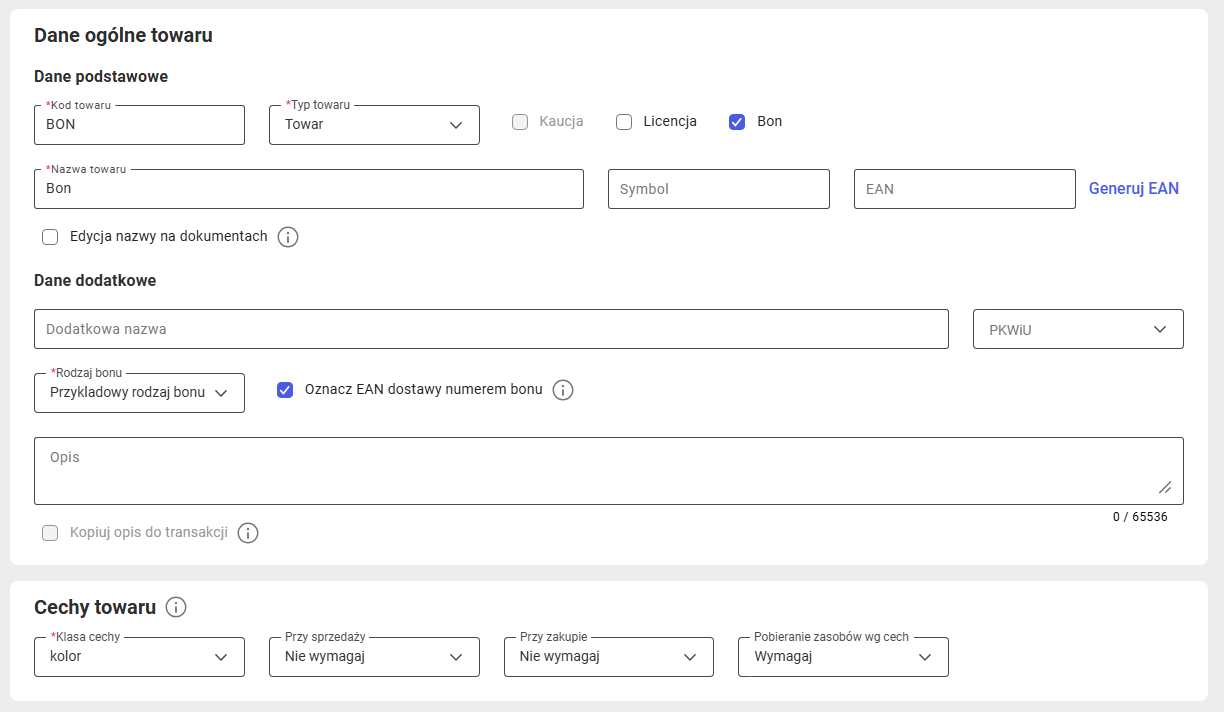
Task: Focus the Dodatkowa nazwa field
Action: click(x=491, y=329)
